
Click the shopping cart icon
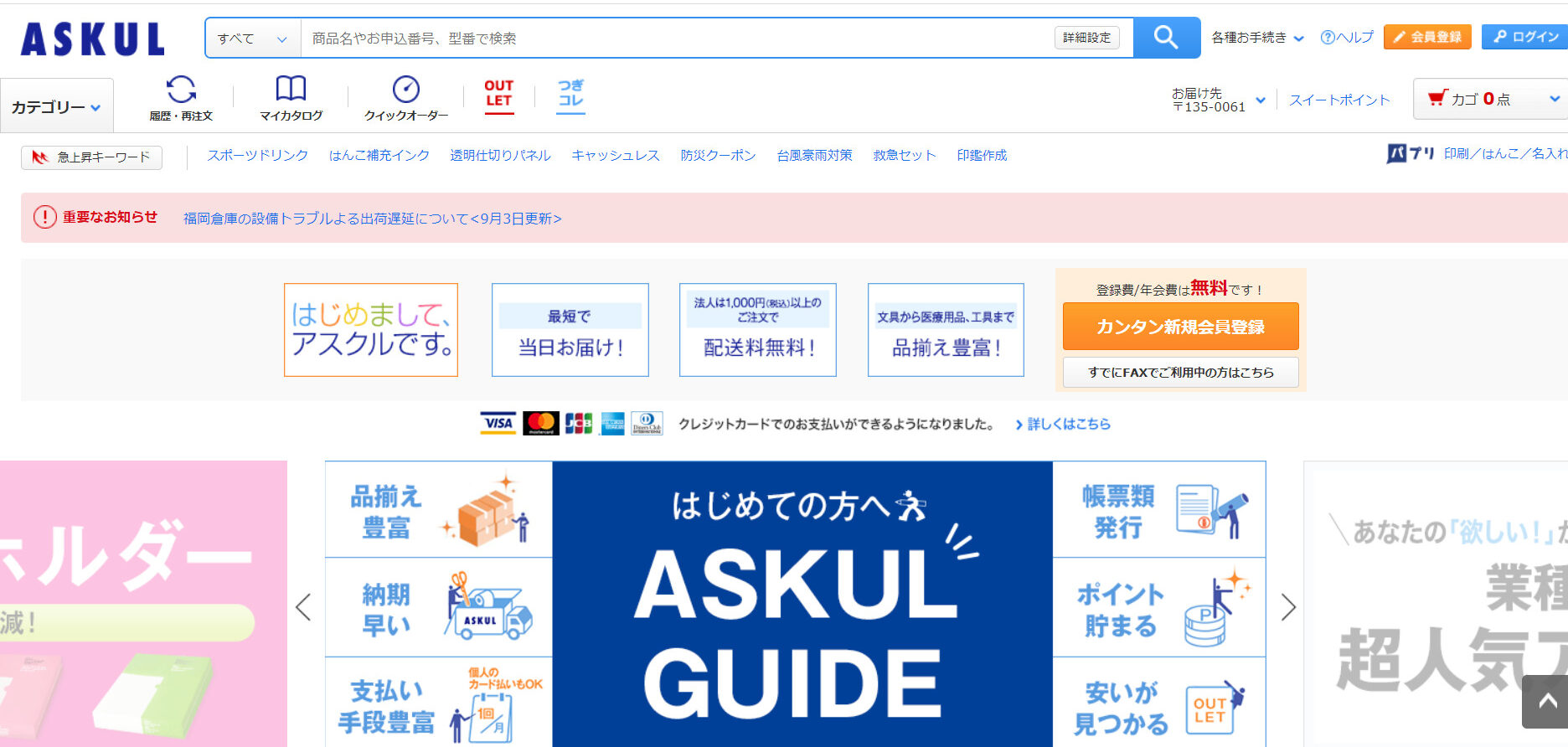[x=1437, y=99]
